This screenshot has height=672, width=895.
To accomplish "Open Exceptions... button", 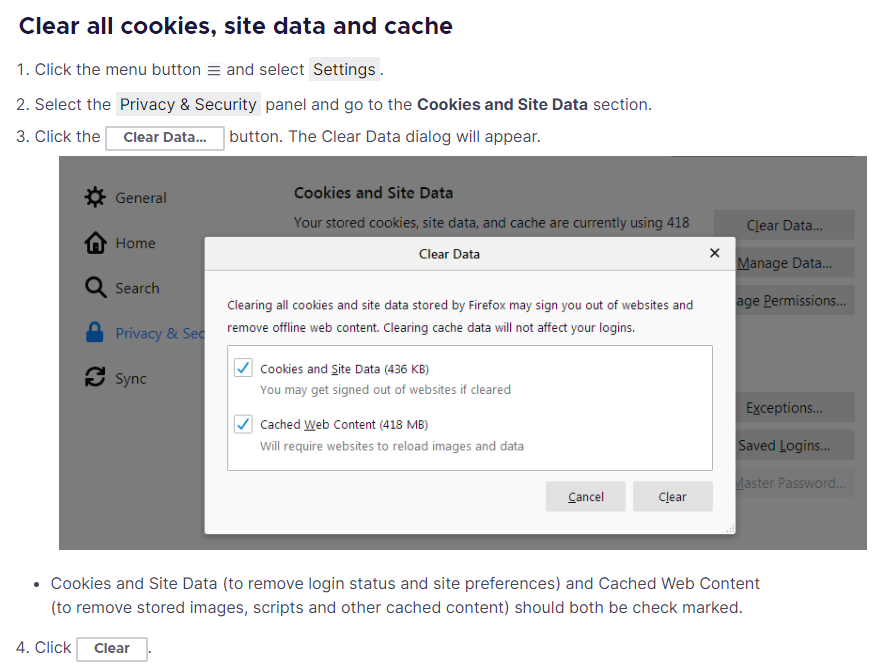I will (x=784, y=408).
